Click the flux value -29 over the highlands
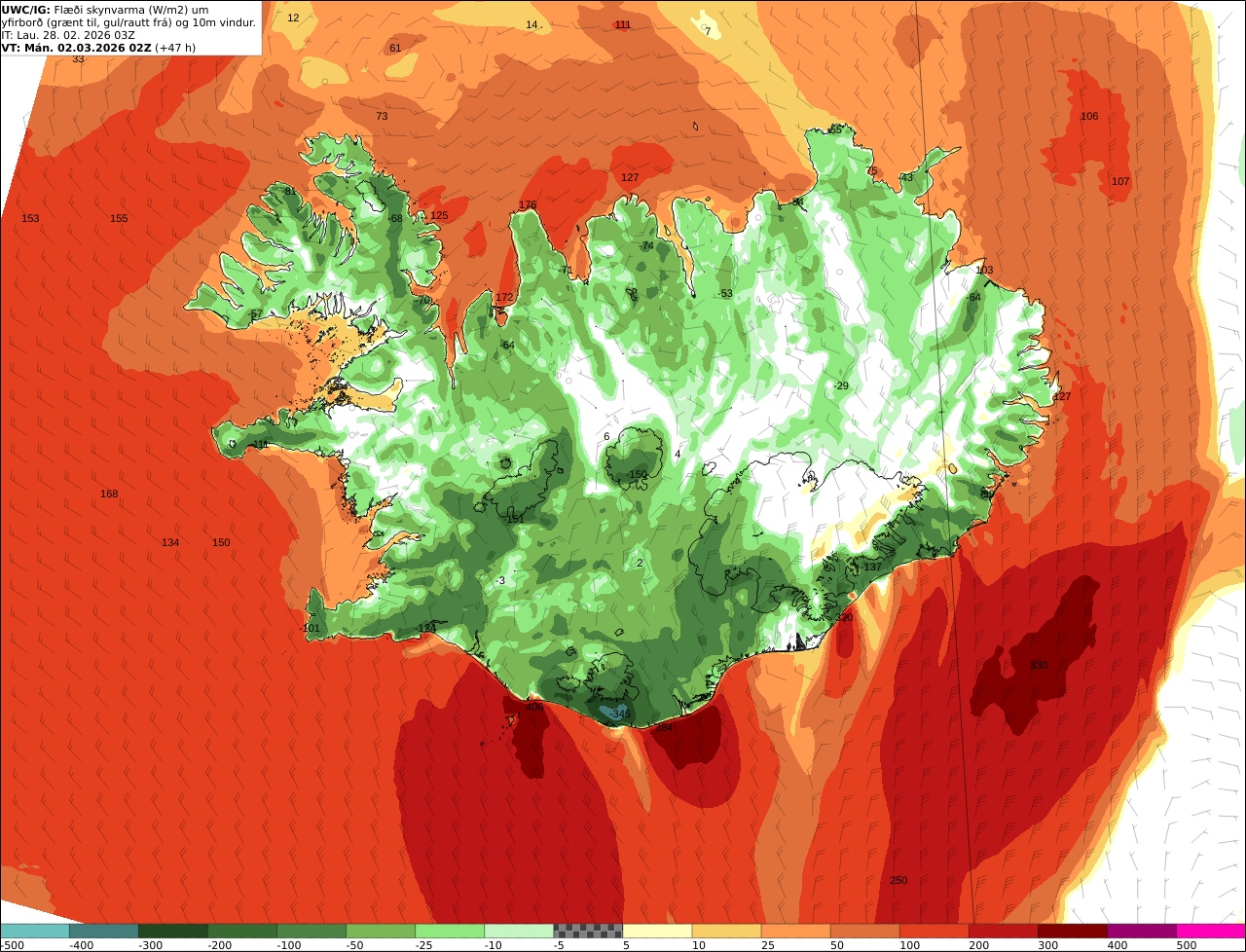This screenshot has width=1246, height=952. 841,385
